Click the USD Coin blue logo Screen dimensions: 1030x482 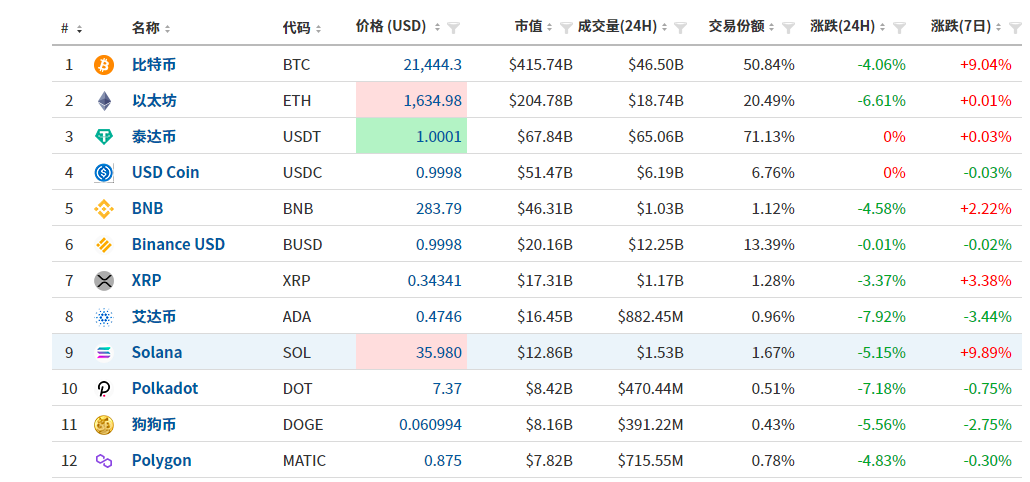point(104,173)
